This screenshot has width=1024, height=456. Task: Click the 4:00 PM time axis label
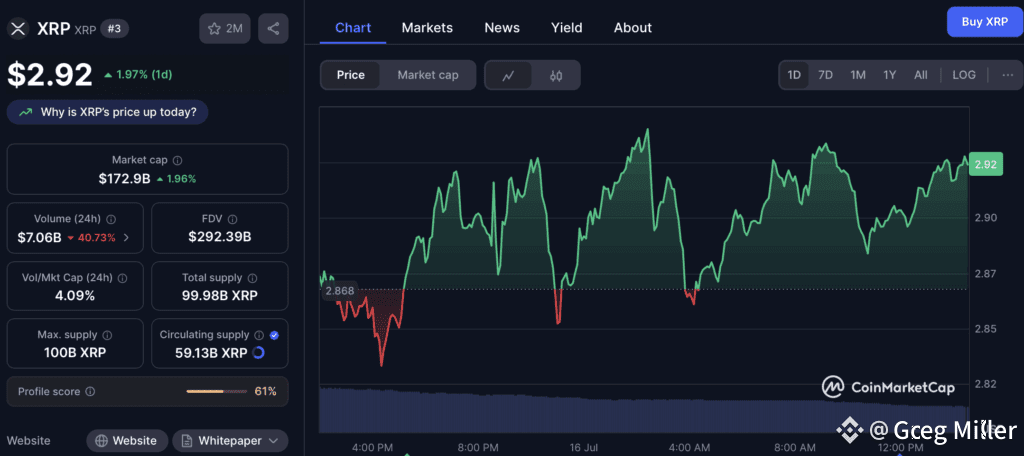pyautogui.click(x=372, y=448)
